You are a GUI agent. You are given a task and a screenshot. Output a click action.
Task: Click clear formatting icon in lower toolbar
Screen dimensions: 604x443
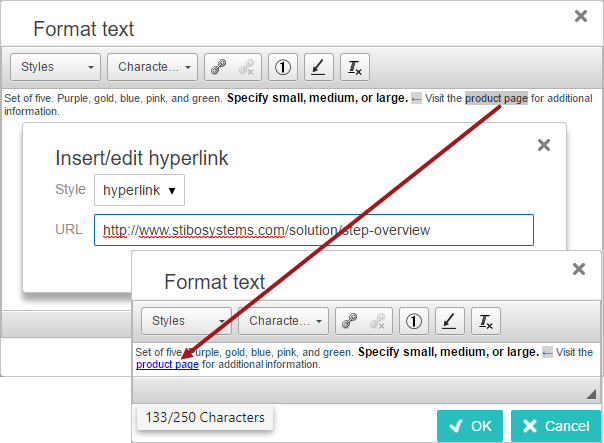click(x=486, y=321)
